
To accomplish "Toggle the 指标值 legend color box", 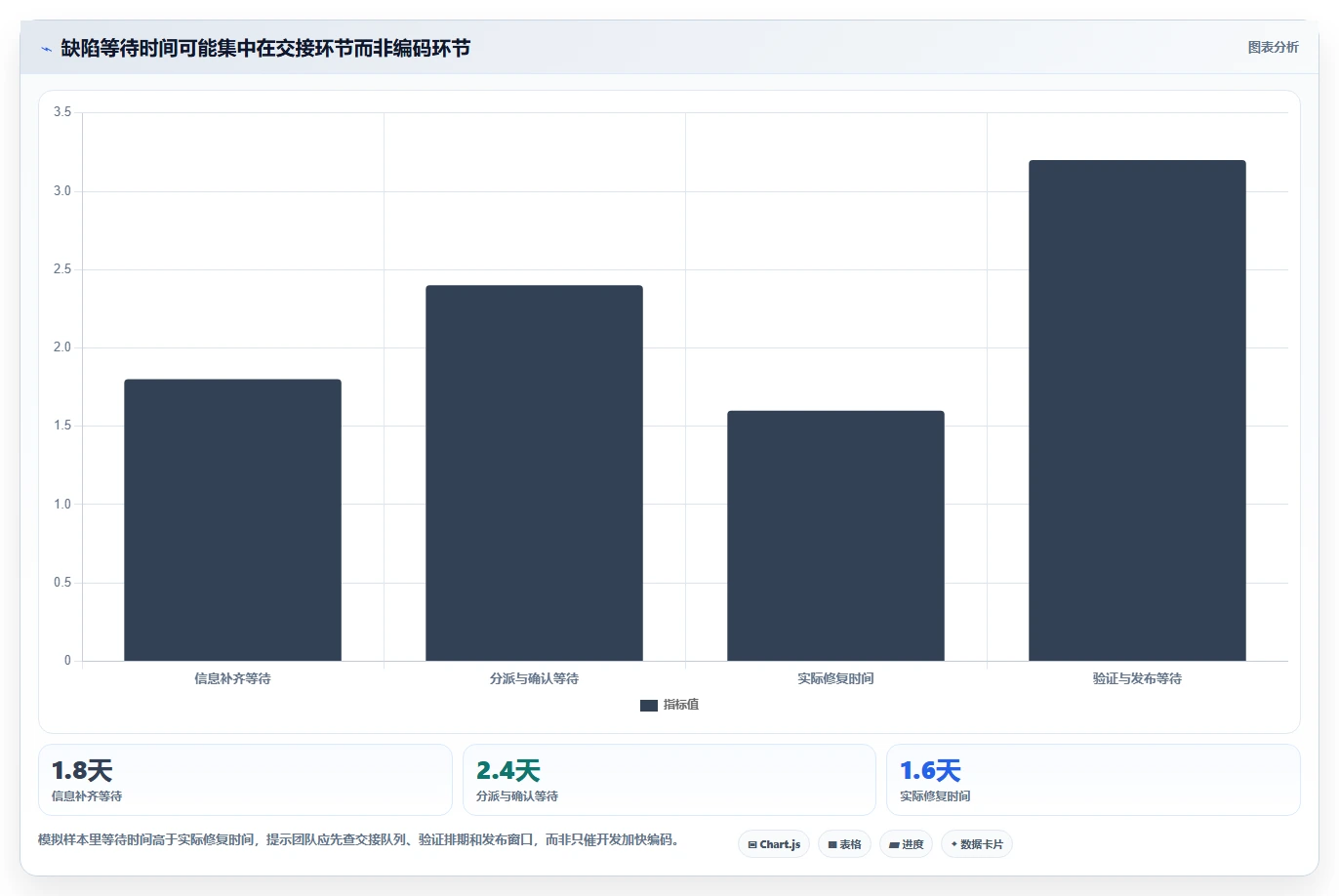I will click(x=648, y=705).
